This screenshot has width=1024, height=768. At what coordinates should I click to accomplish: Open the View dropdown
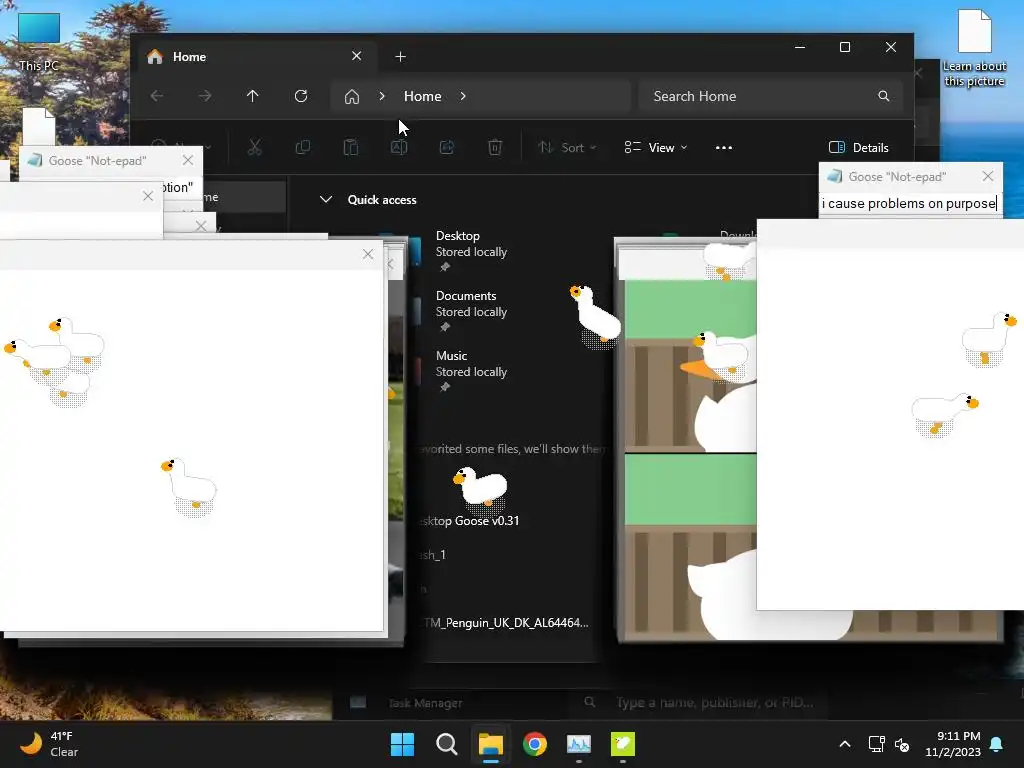point(656,148)
